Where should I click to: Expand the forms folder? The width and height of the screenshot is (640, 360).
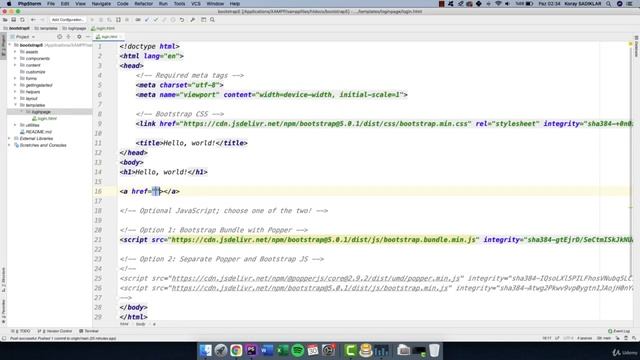pyautogui.click(x=15, y=78)
